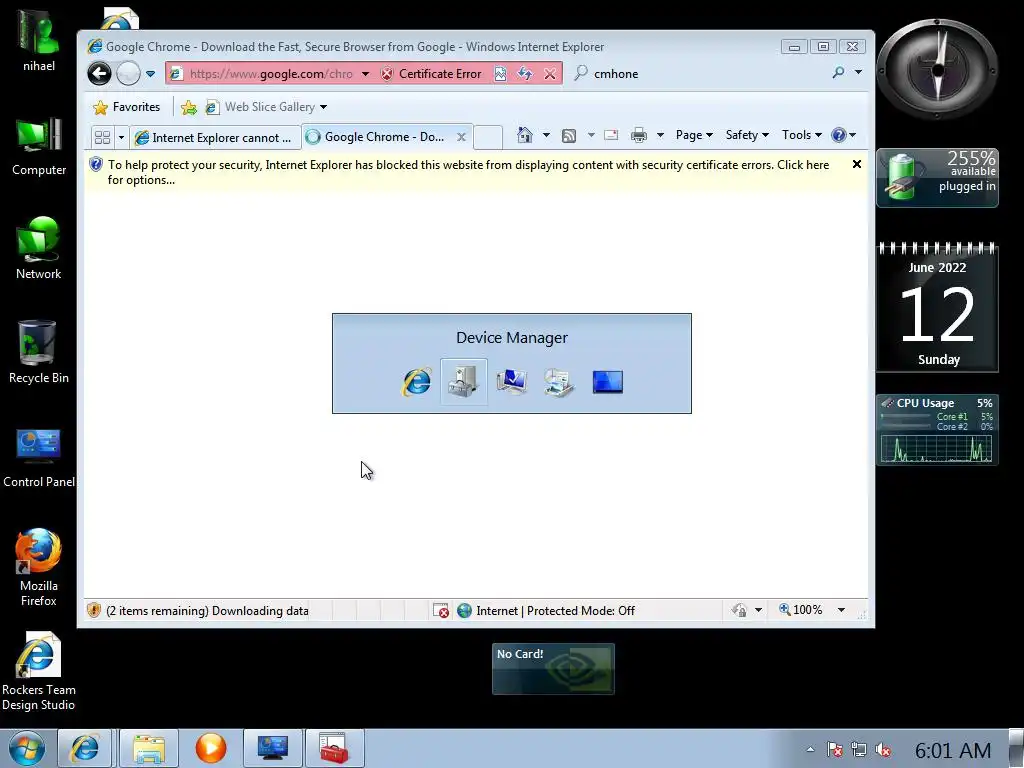
Task: Add page to Favorites bar icon
Action: [189, 107]
